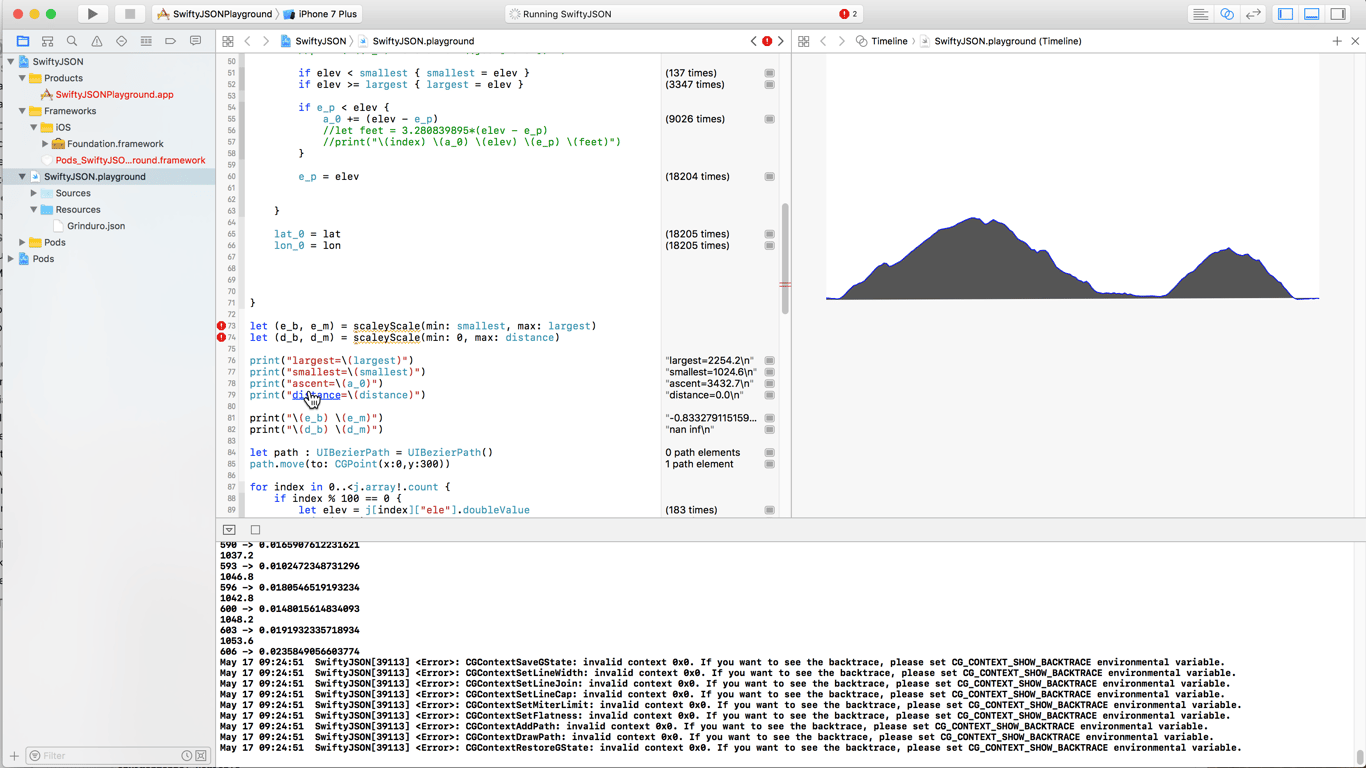This screenshot has height=768, width=1366.
Task: Select the Version editor button
Action: click(x=1253, y=14)
